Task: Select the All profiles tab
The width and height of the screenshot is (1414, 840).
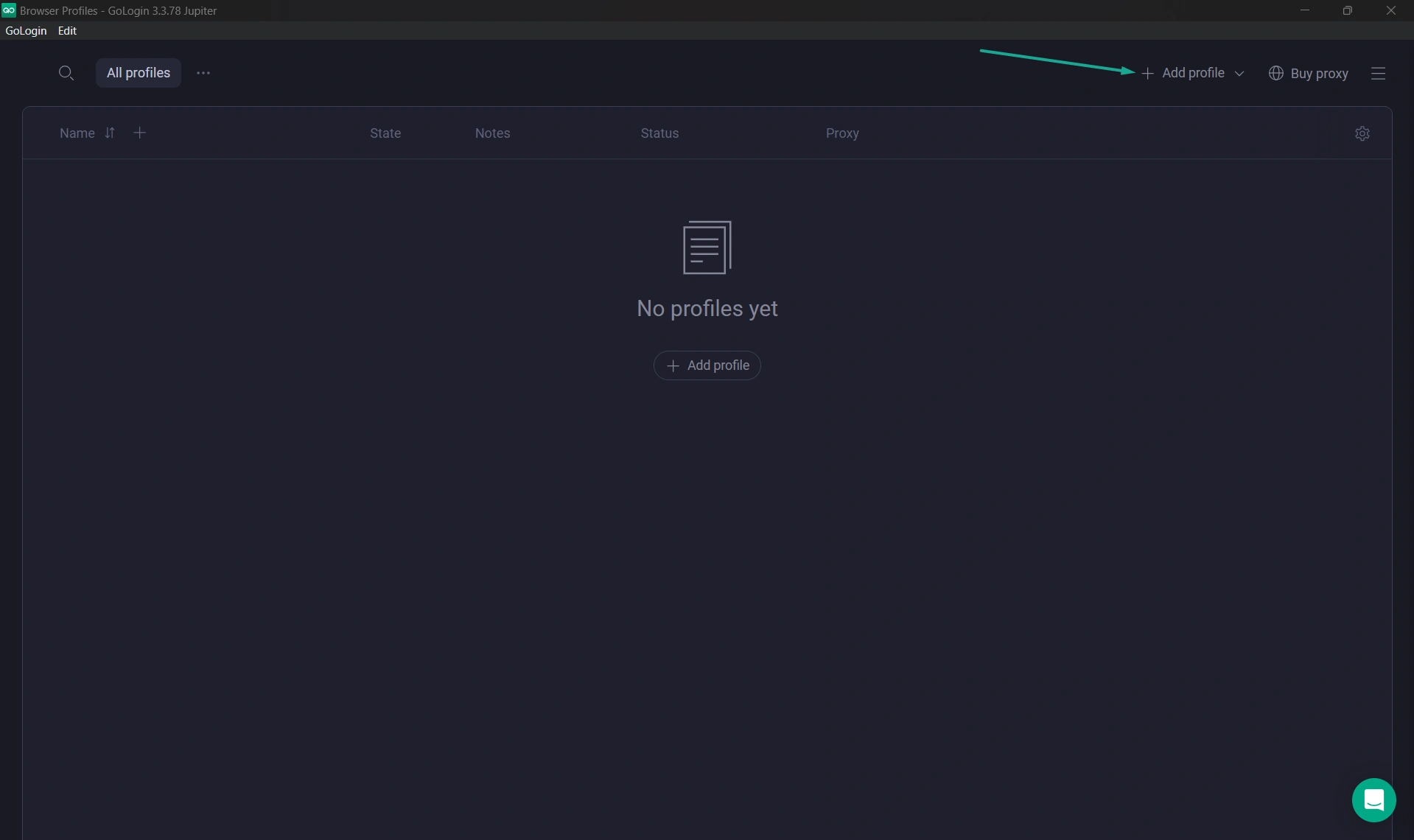Action: click(138, 73)
